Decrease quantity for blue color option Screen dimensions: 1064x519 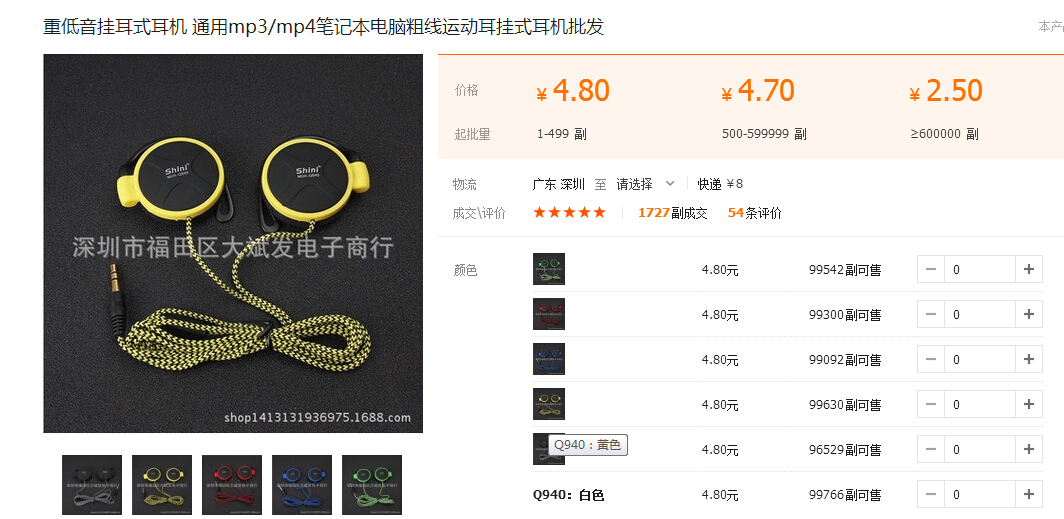click(931, 360)
